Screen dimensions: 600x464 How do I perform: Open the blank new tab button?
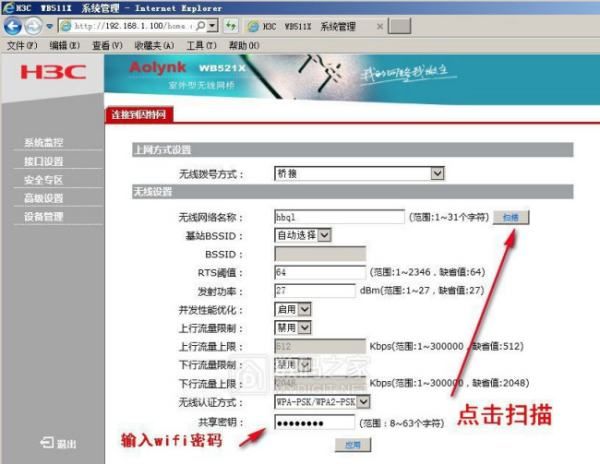(398, 25)
